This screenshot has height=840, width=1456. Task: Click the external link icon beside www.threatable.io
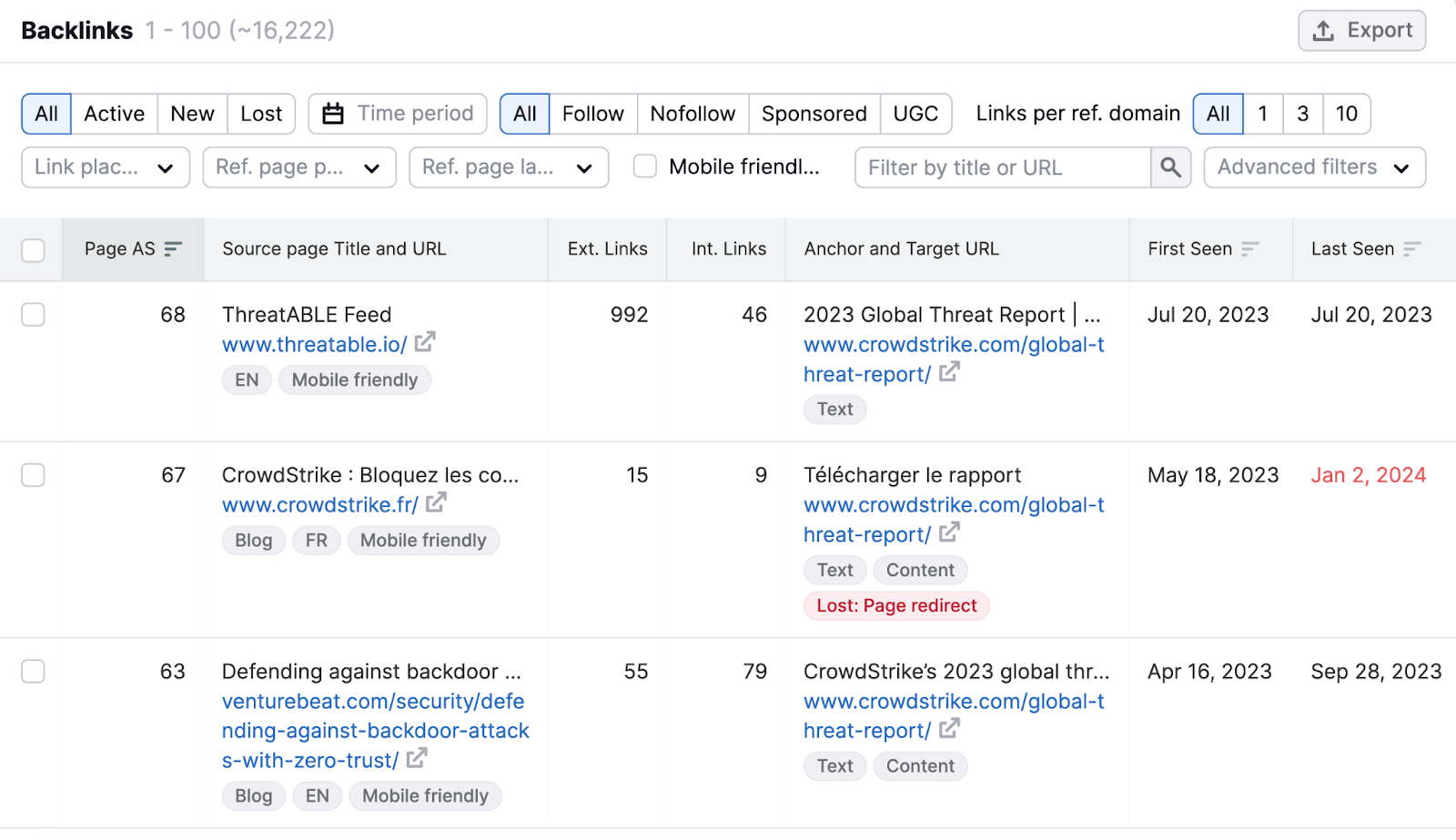[x=424, y=343]
